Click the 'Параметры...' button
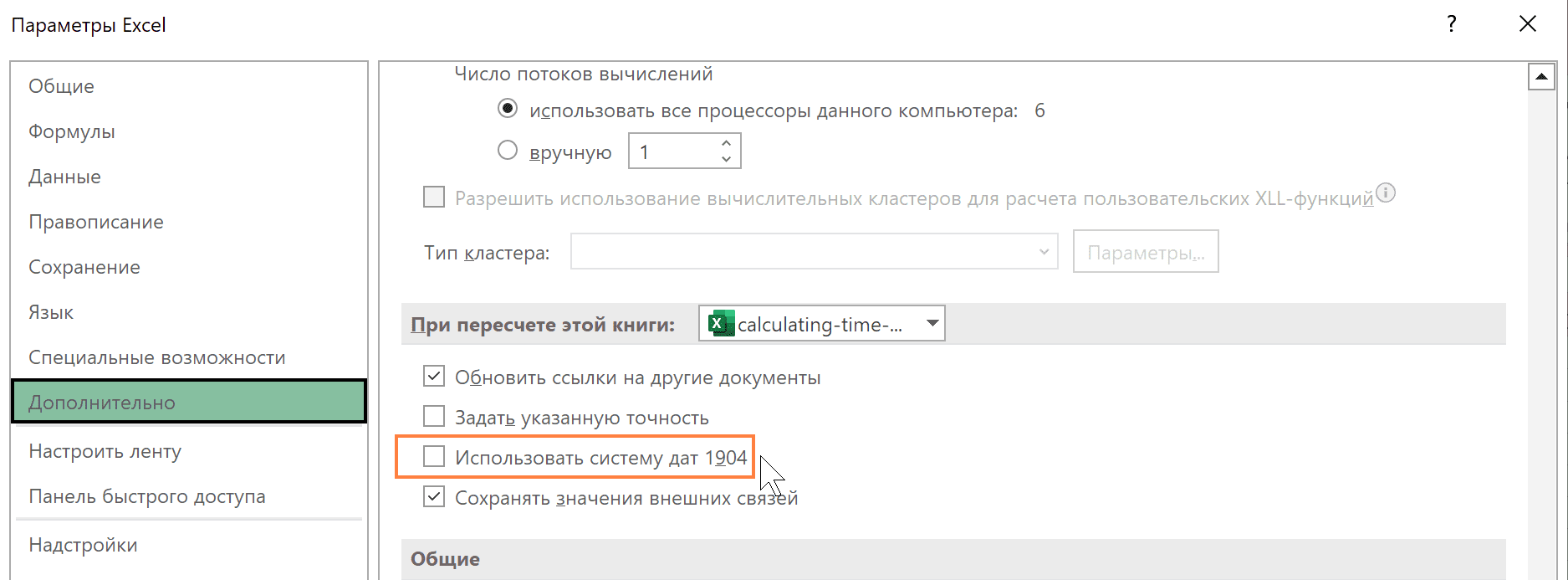This screenshot has height=580, width=1568. click(1145, 252)
